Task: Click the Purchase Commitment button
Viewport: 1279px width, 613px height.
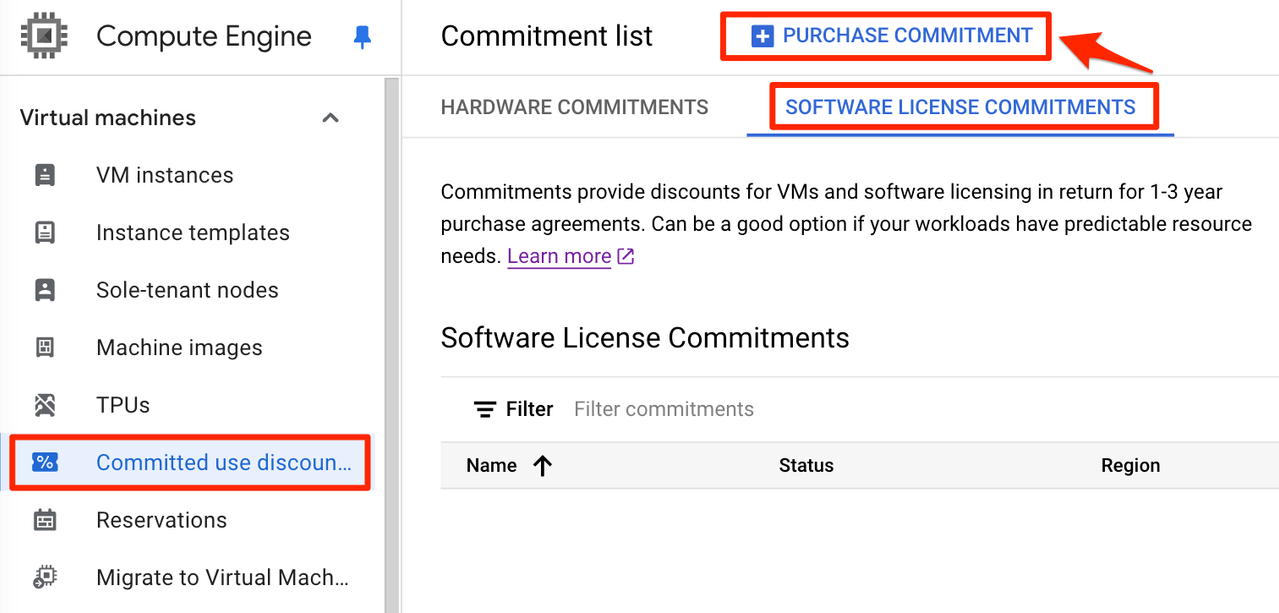Action: pos(892,37)
